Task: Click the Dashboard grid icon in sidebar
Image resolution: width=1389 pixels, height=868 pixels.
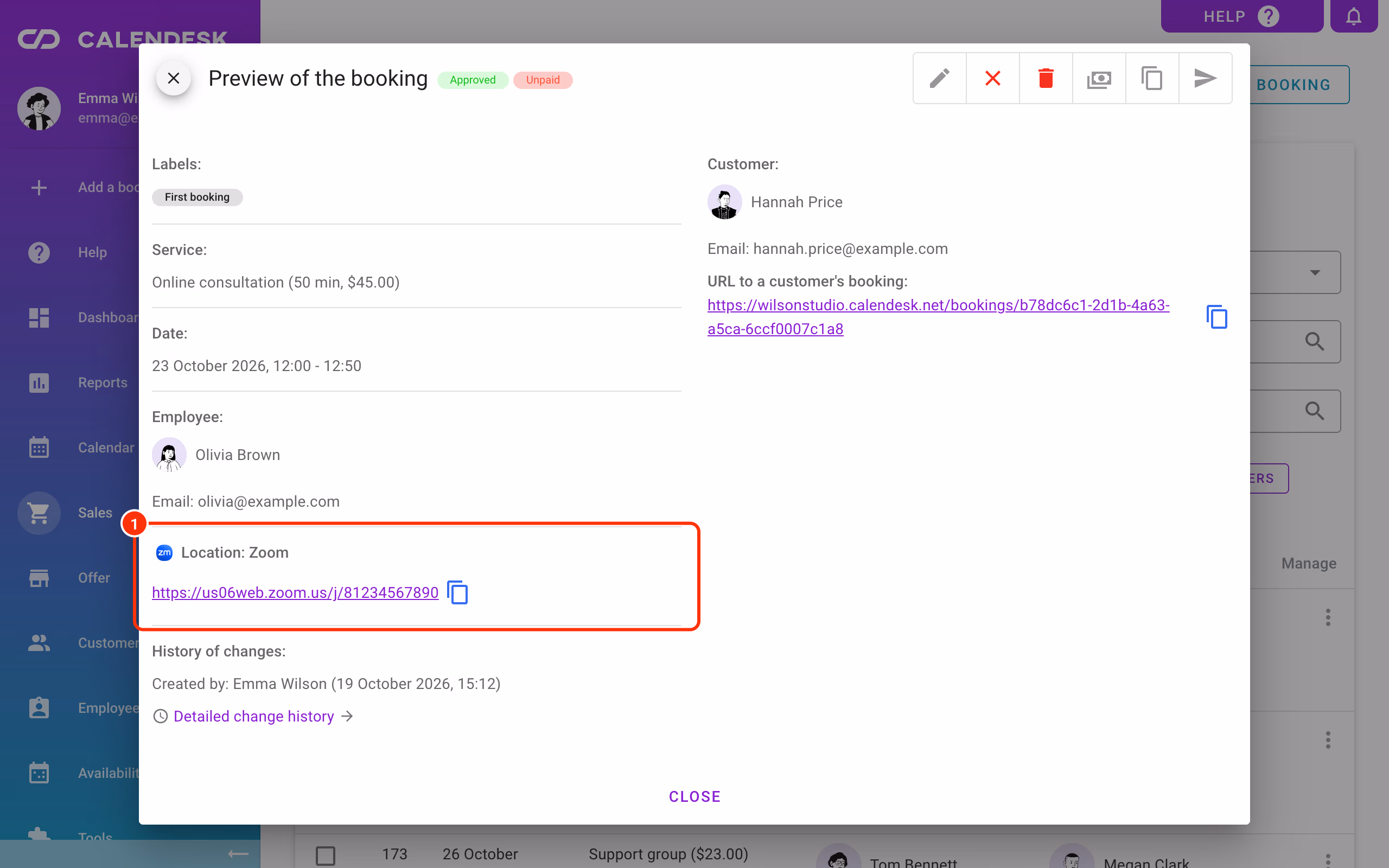Action: [39, 317]
